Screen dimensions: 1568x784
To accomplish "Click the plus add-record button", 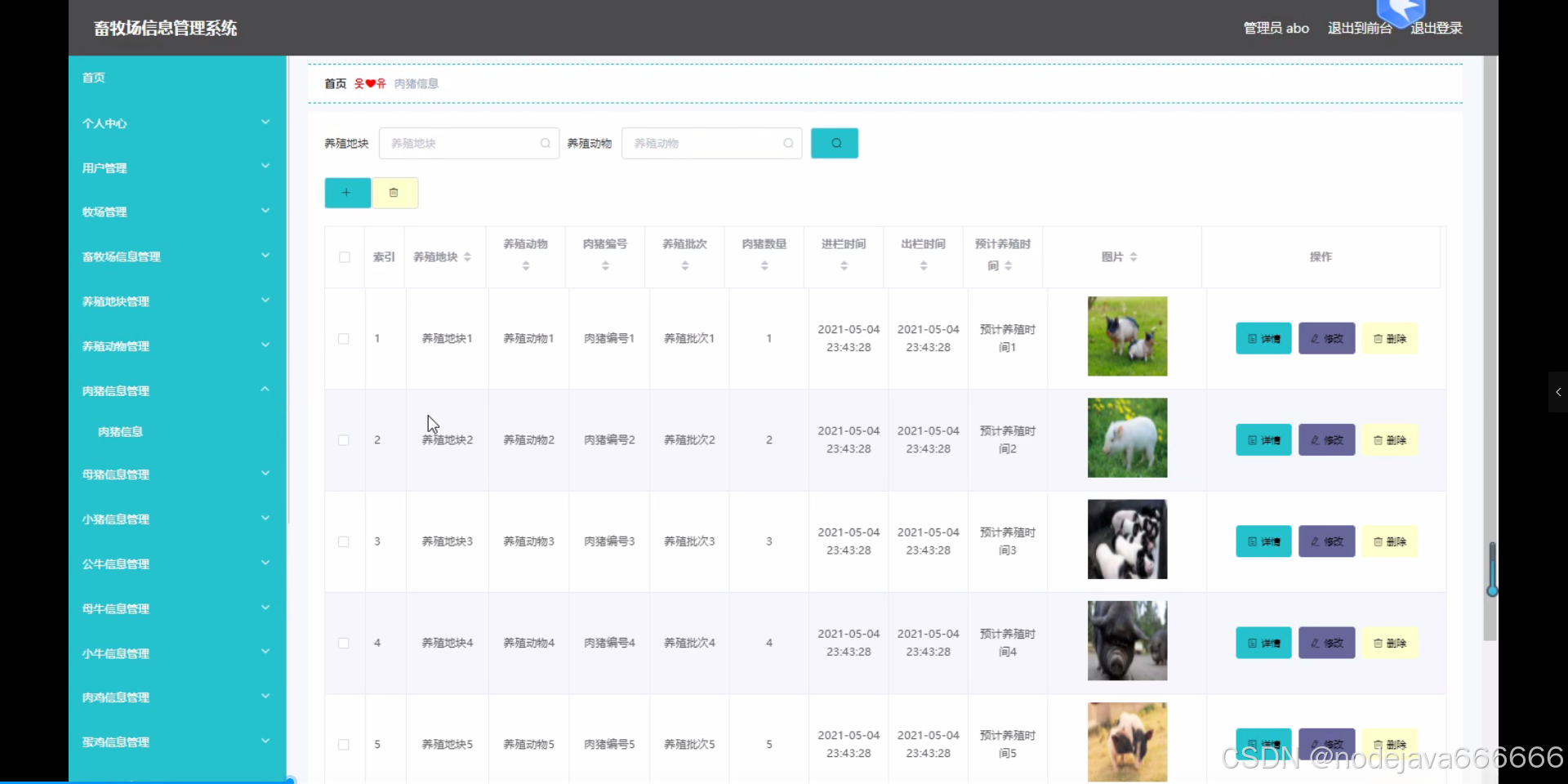I will click(x=347, y=193).
